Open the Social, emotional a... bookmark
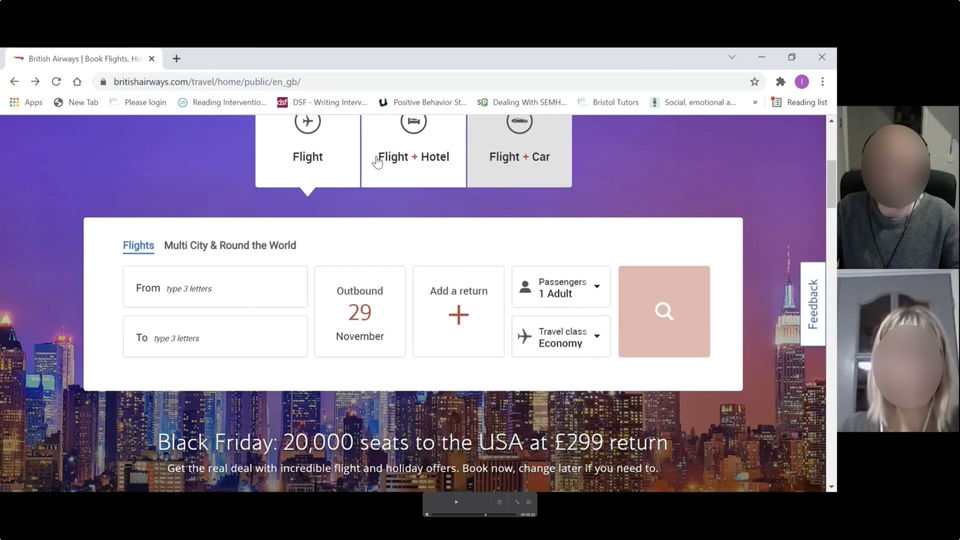Screen dimensions: 960x540 pos(693,102)
